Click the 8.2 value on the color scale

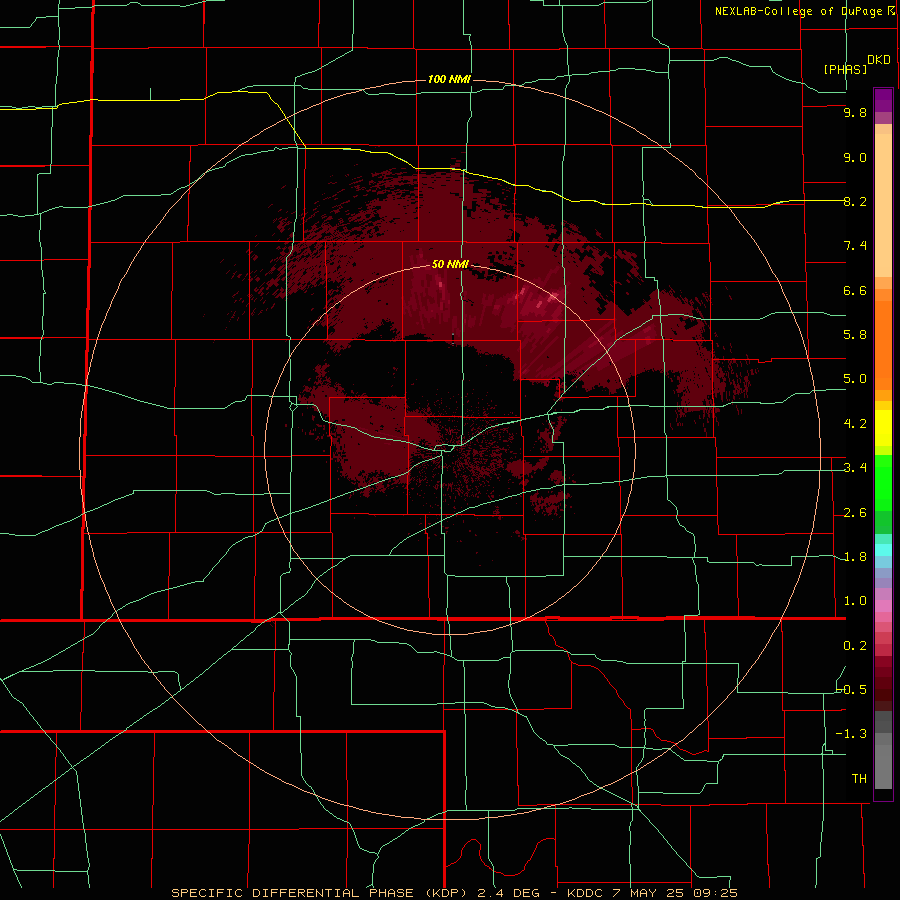[x=855, y=201]
